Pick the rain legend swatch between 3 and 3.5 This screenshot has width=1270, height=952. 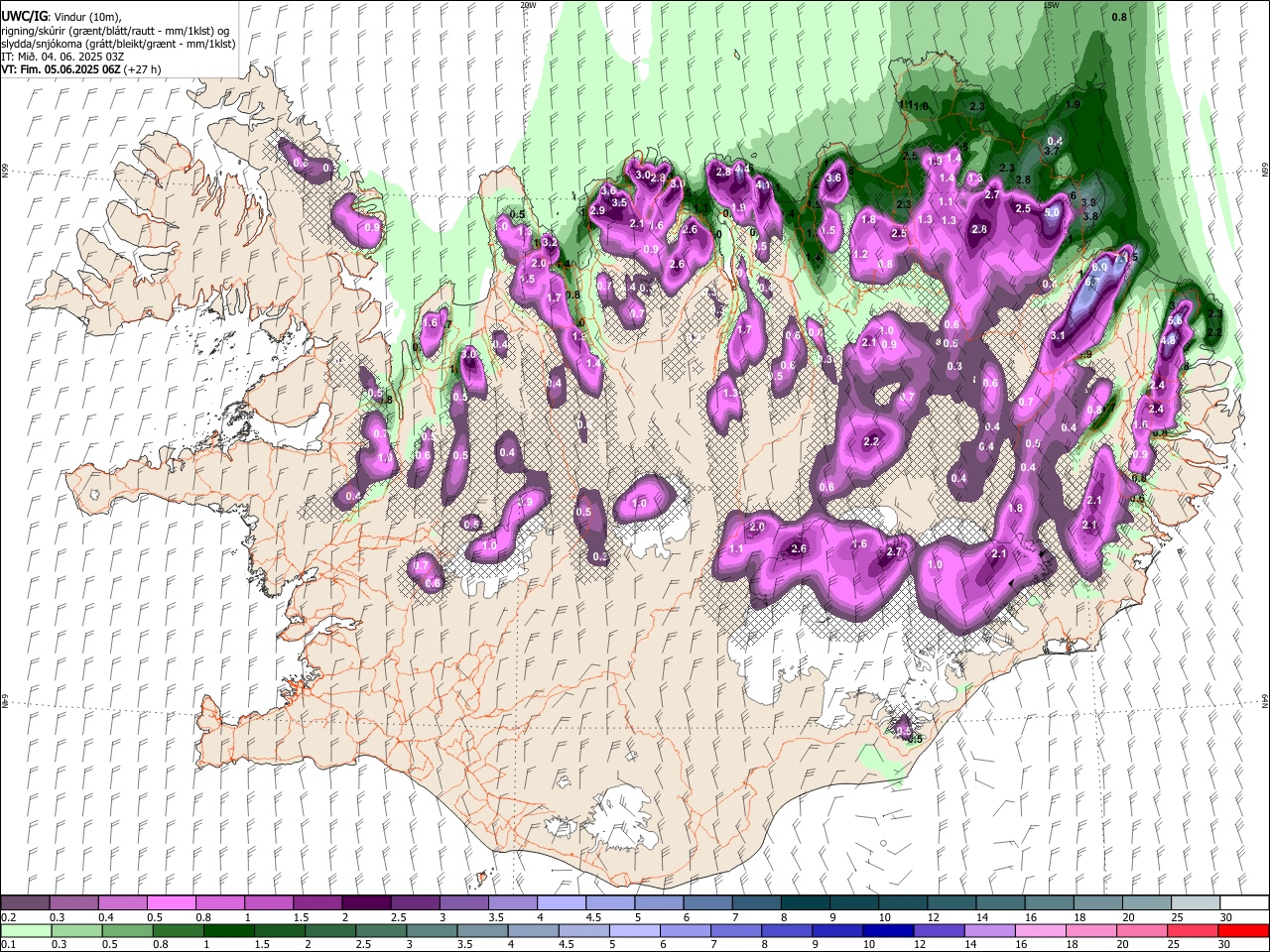tap(433, 931)
